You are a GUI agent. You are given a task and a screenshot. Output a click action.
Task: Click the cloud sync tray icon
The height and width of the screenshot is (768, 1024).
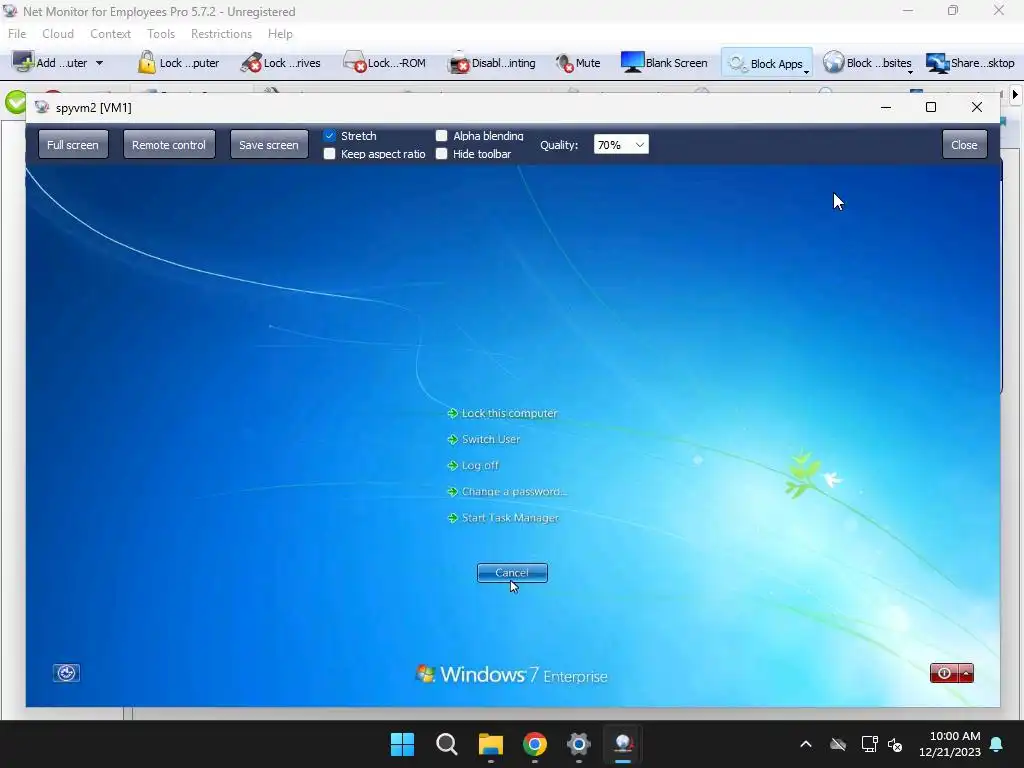[x=838, y=744]
